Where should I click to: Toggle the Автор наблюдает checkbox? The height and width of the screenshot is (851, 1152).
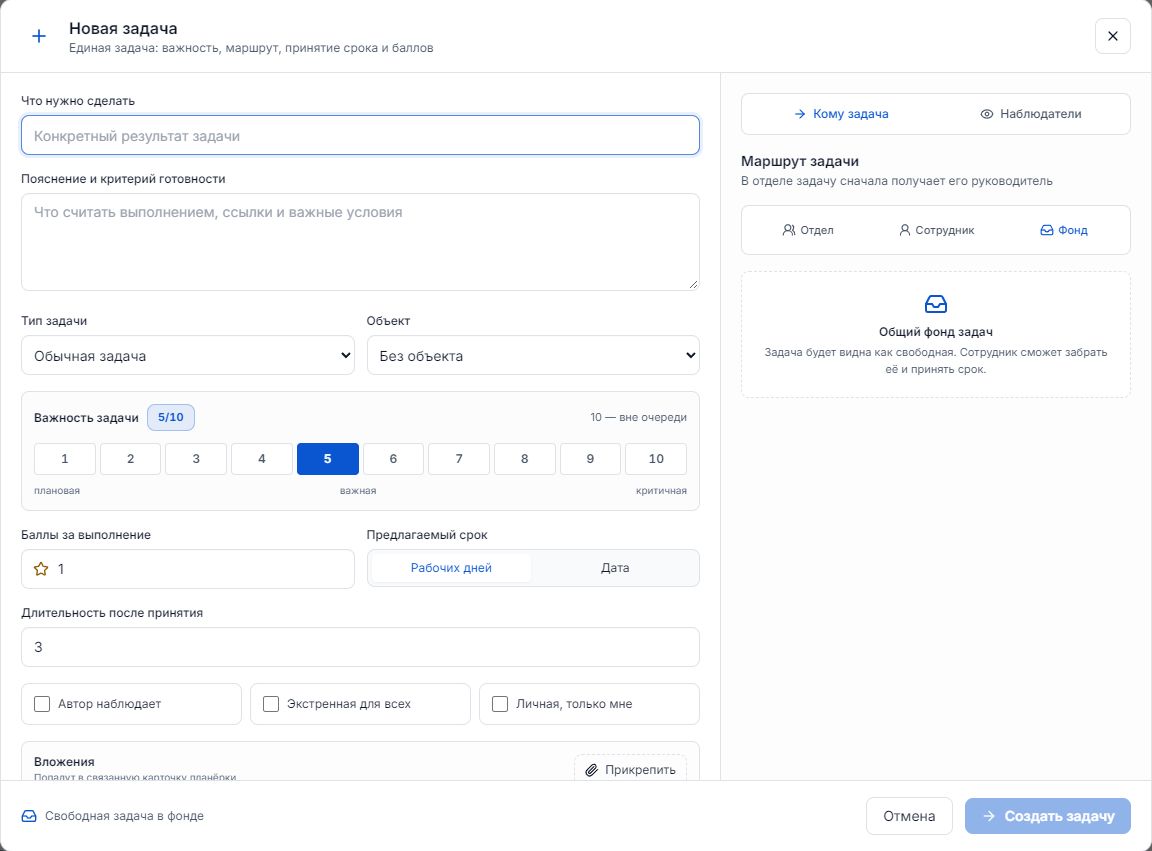coord(42,704)
